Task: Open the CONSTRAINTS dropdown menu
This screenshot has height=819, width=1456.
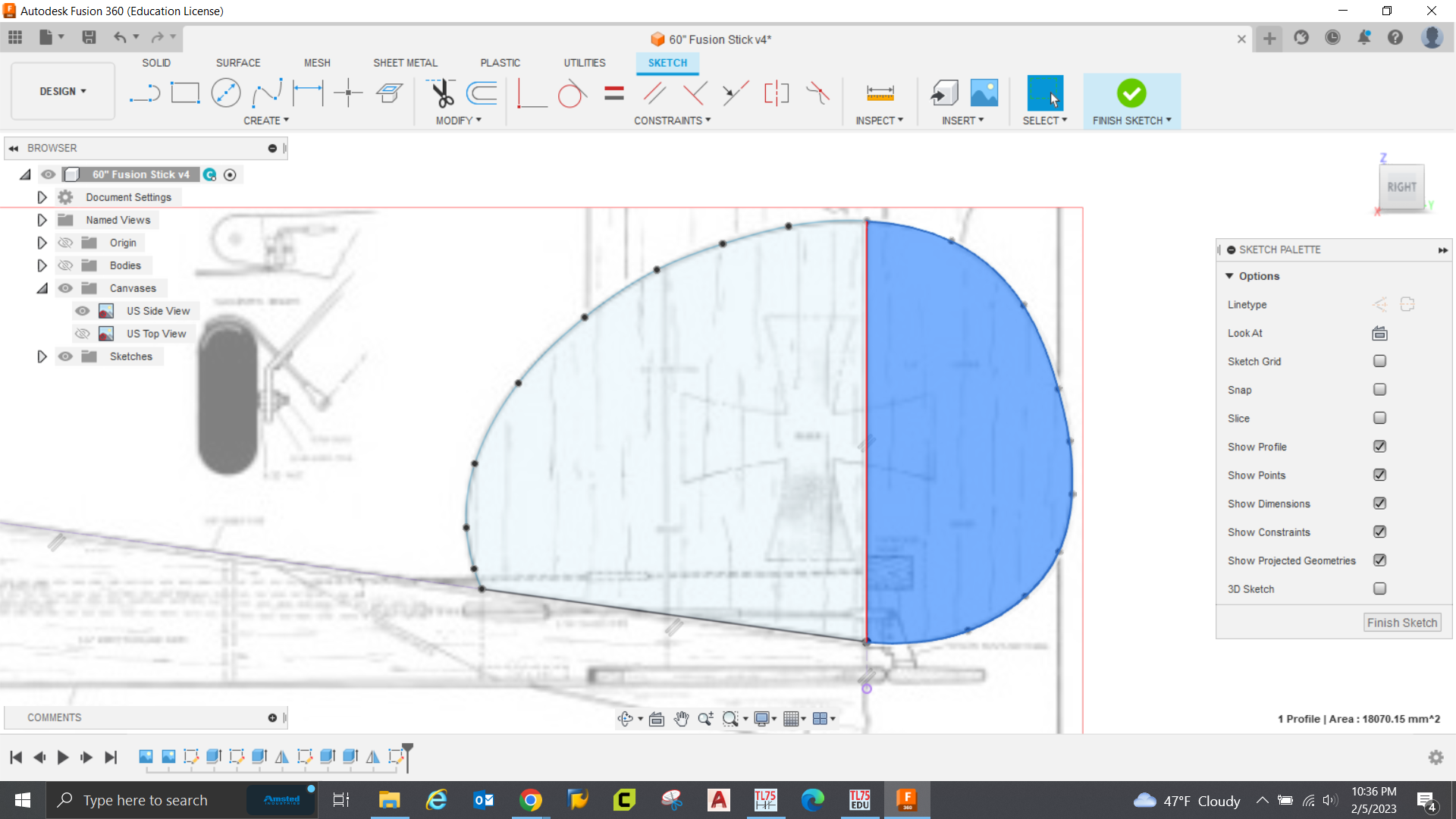Action: pos(672,121)
